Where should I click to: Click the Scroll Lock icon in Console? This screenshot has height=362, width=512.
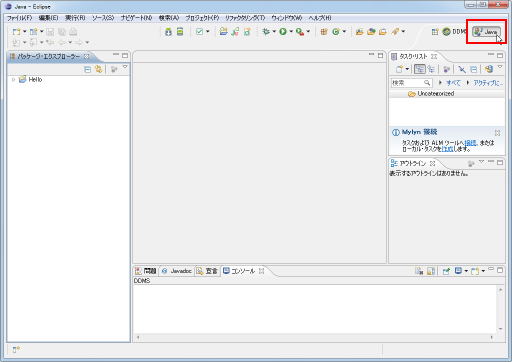coord(431,271)
